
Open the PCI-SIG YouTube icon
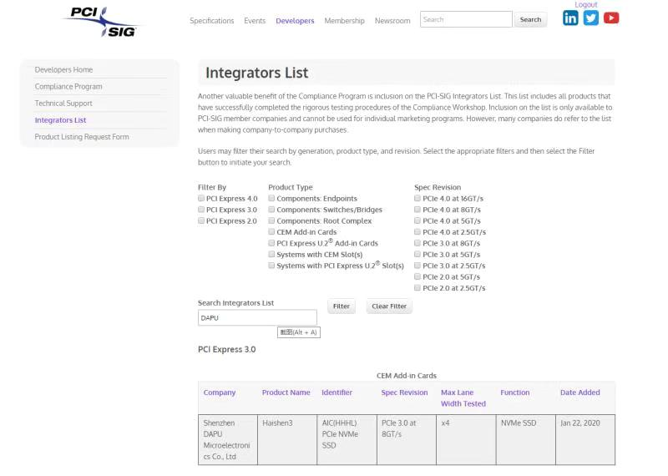(x=611, y=18)
